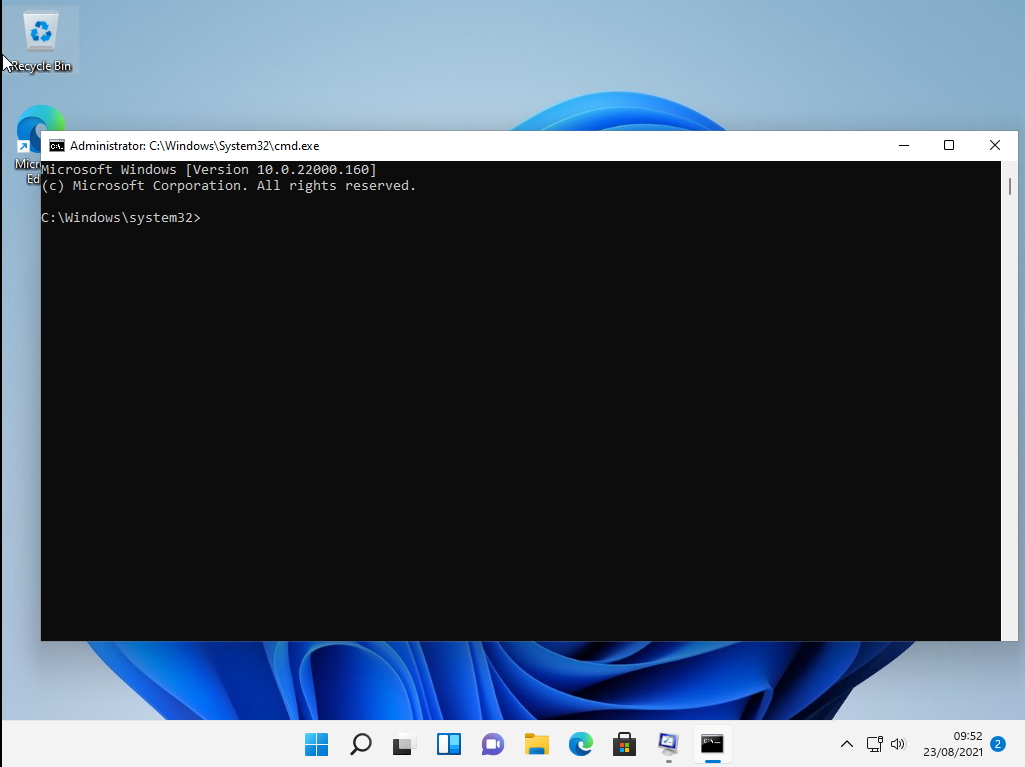Click the network status tray icon
This screenshot has width=1025, height=767.
tap(874, 744)
